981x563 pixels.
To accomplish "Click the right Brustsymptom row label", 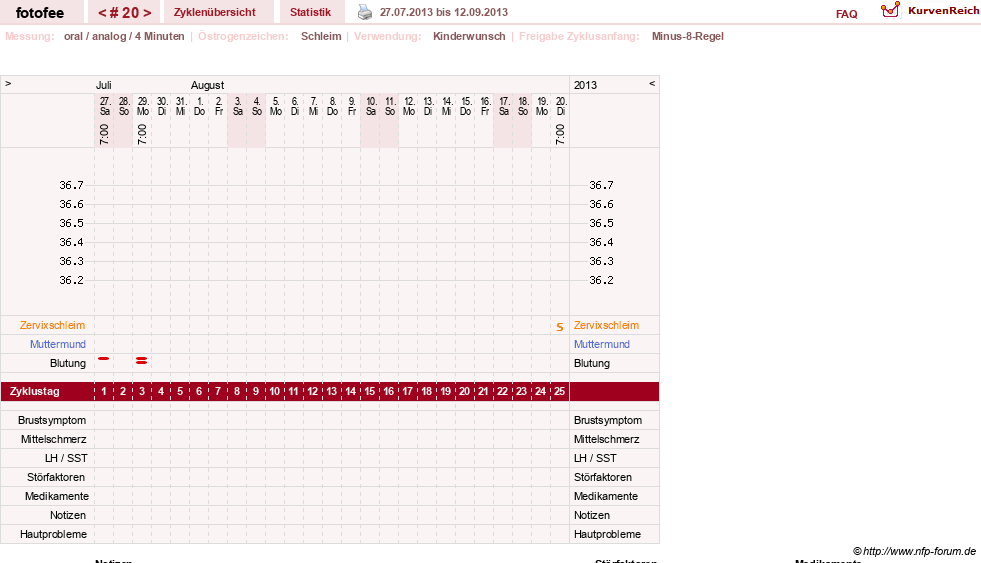I will [607, 420].
